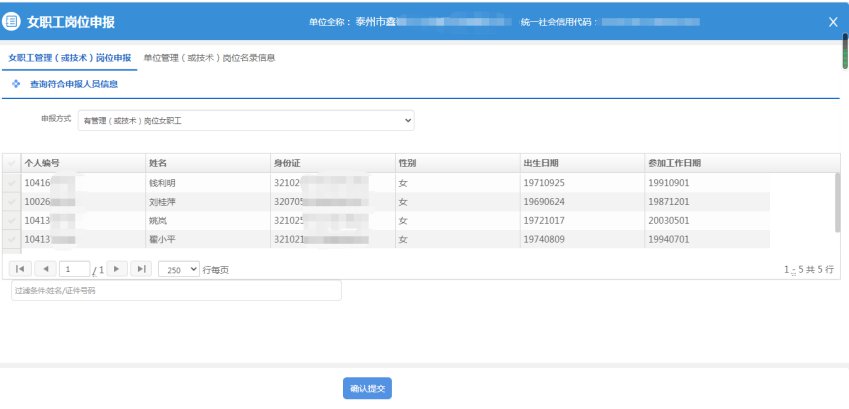Viewport: 849px width, 409px height.
Task: Click the table's vertical scrollbar
Action: (x=837, y=200)
